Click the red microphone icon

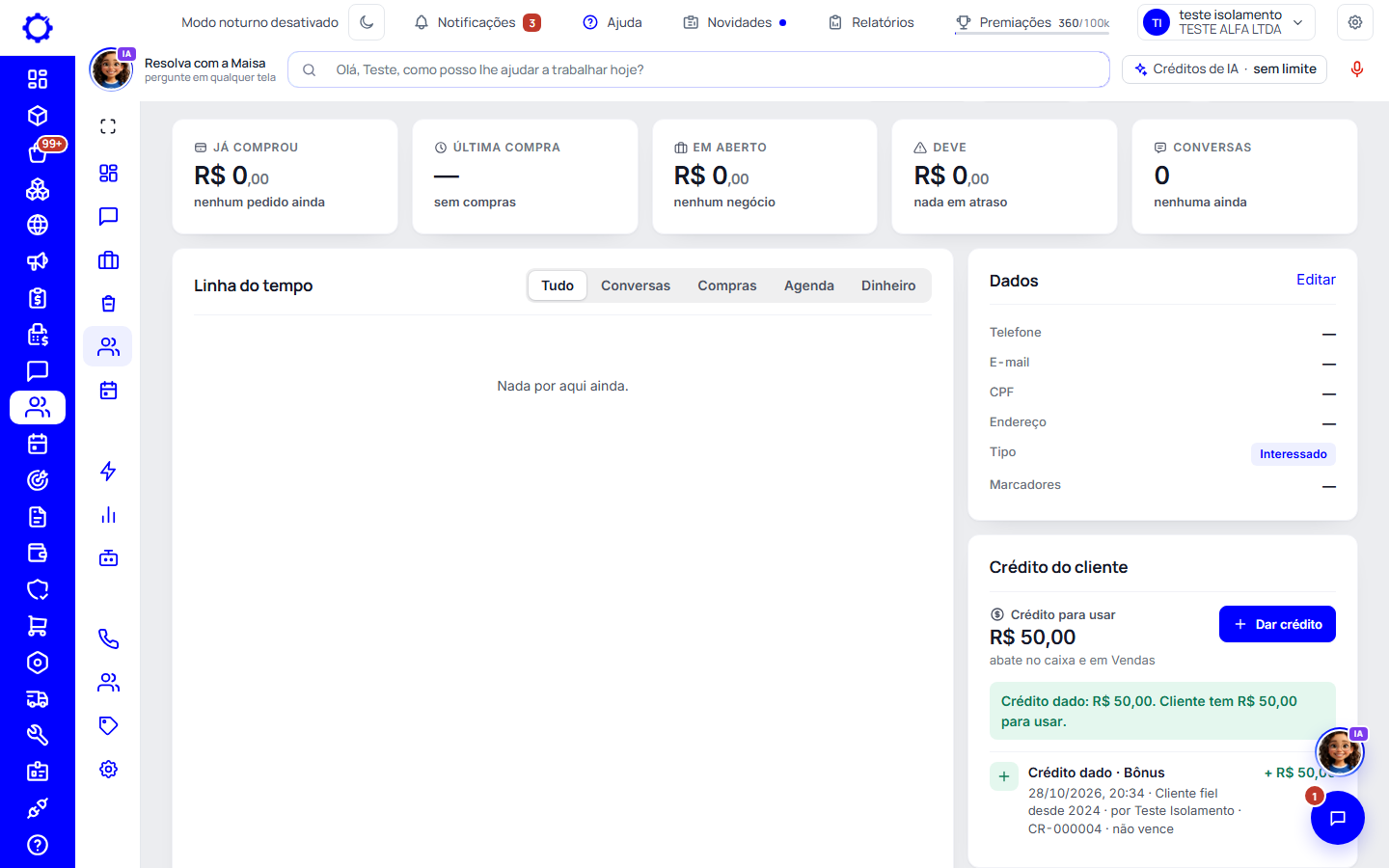tap(1357, 69)
